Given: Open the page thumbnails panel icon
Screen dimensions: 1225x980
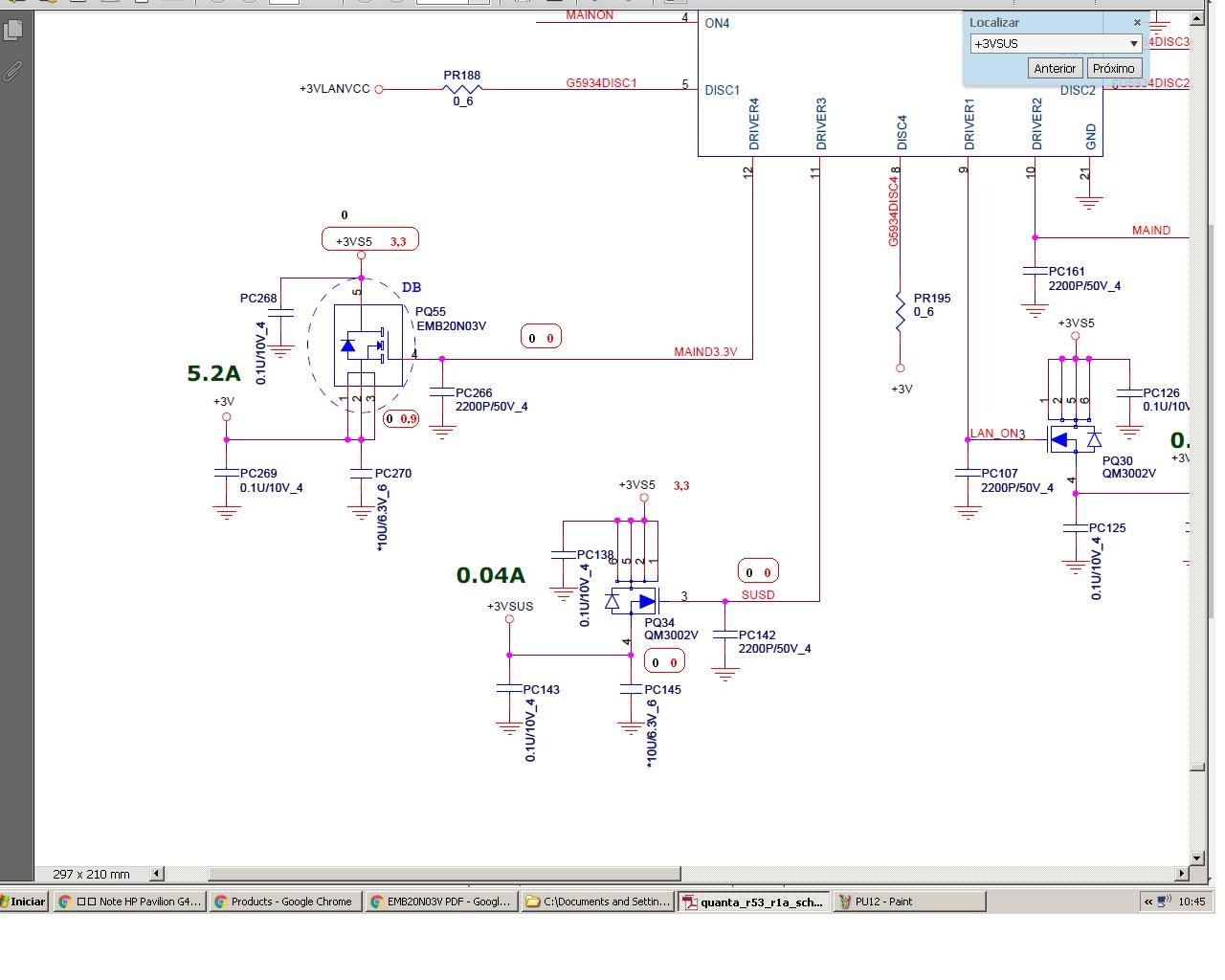Looking at the screenshot, I should pos(13,31).
